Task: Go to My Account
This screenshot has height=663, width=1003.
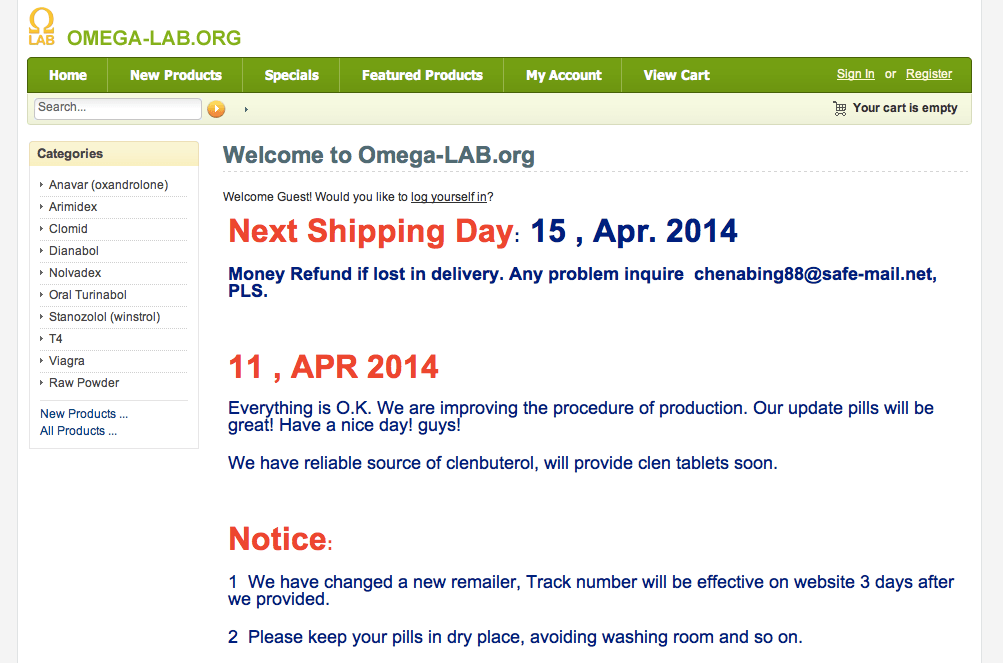Action: 562,75
